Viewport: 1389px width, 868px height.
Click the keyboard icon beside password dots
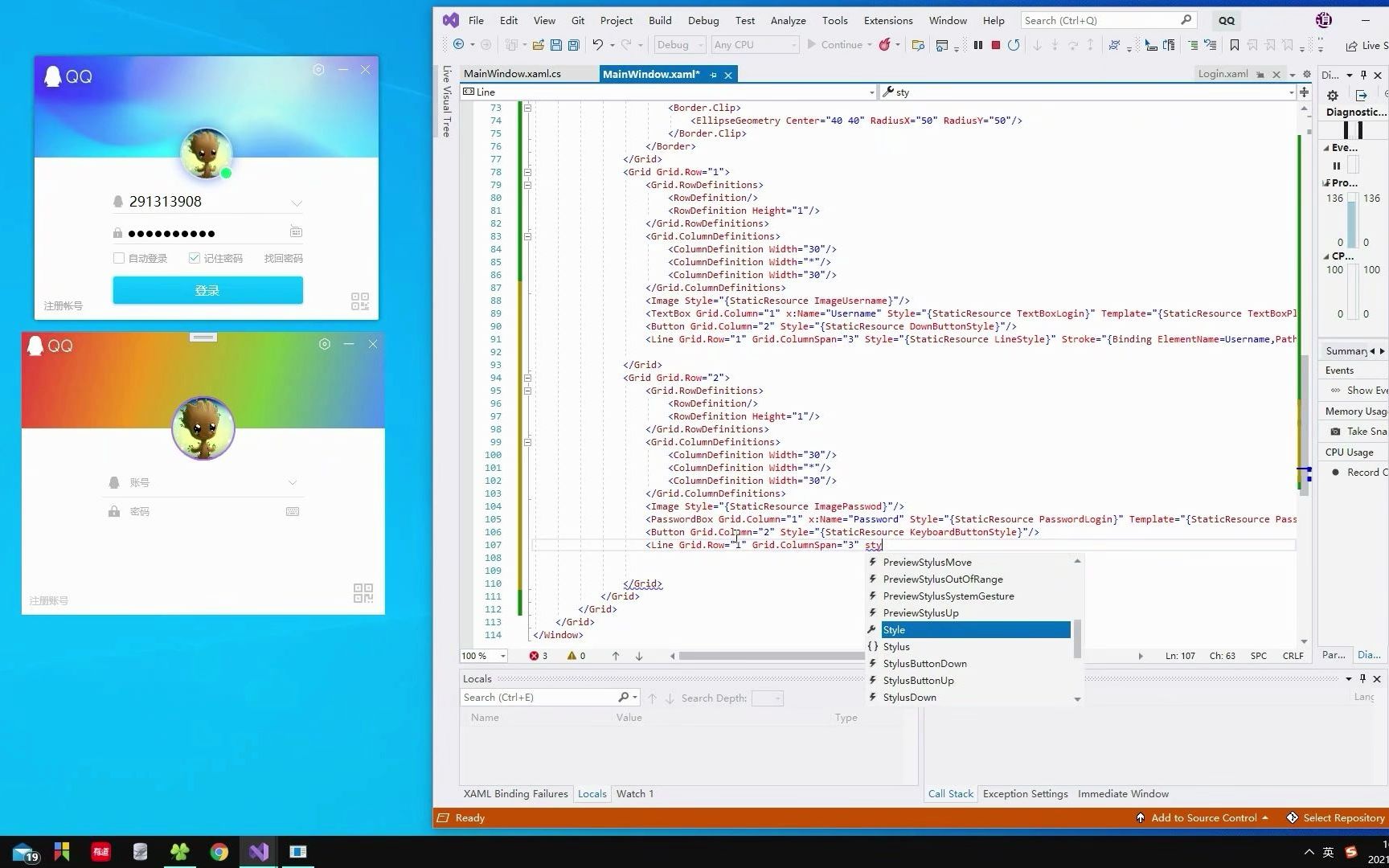(296, 231)
